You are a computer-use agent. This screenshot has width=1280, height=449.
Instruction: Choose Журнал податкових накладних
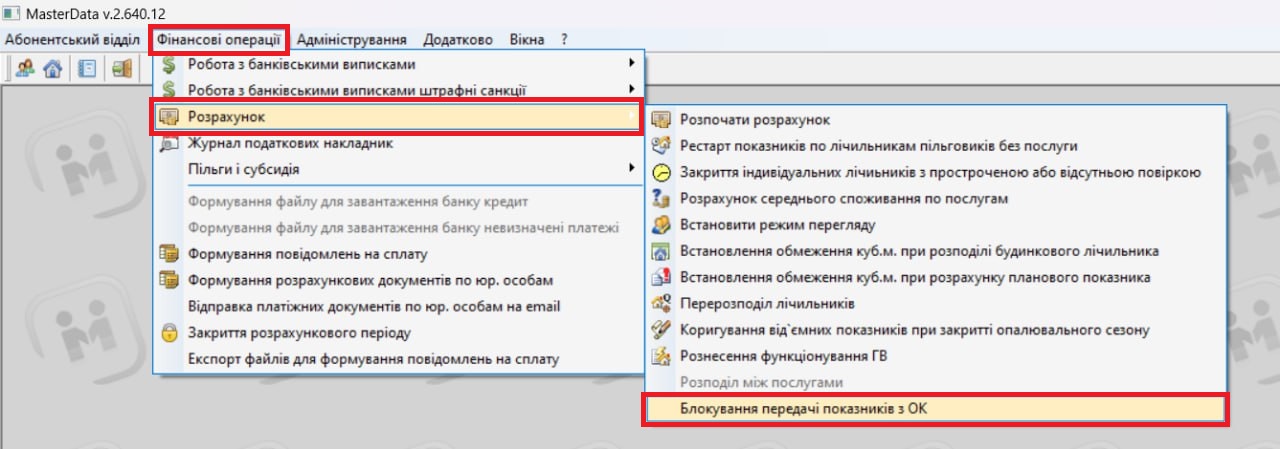(290, 143)
